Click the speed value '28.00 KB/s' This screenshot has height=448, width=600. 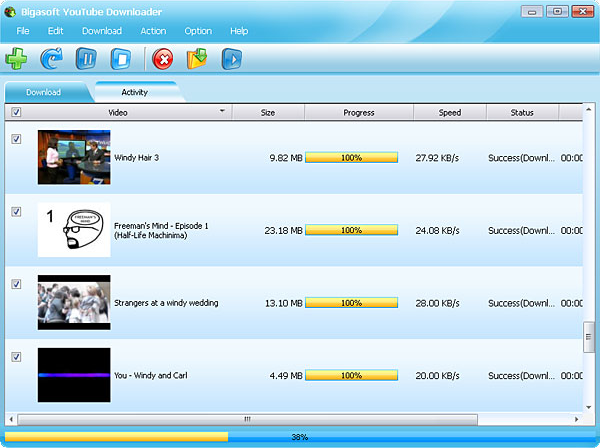click(437, 303)
